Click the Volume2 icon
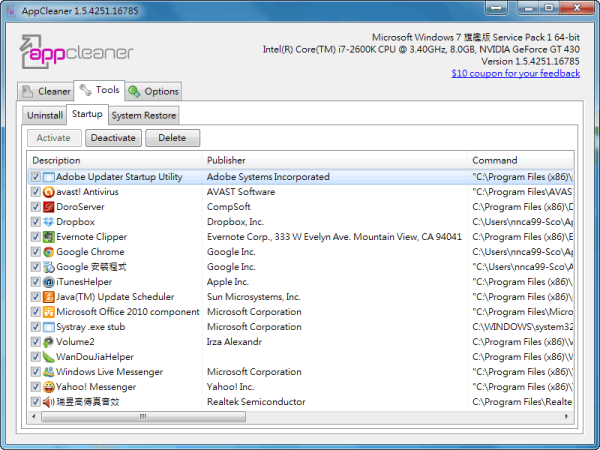Image resolution: width=600 pixels, height=450 pixels. pyautogui.click(x=49, y=342)
